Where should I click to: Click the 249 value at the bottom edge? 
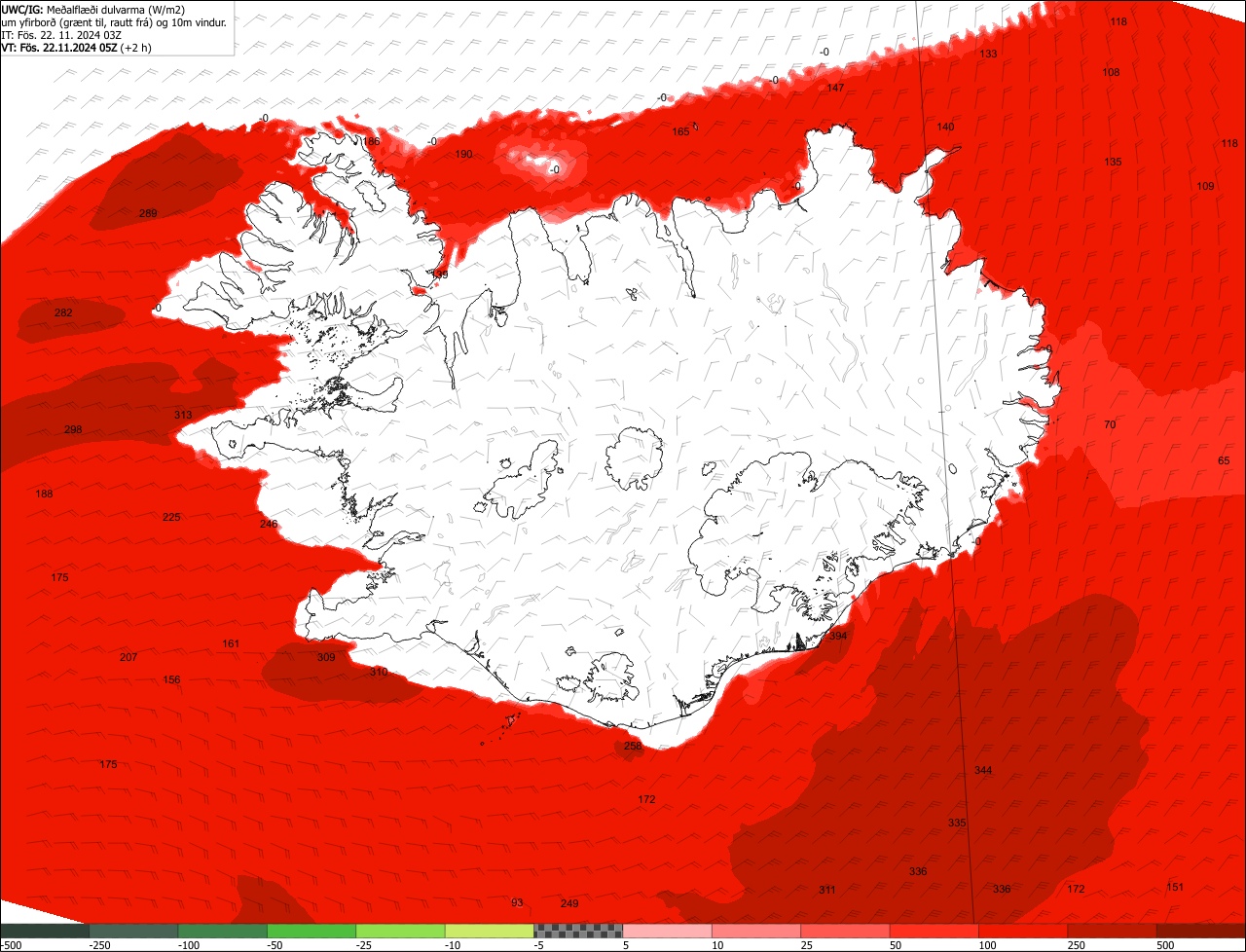[569, 903]
